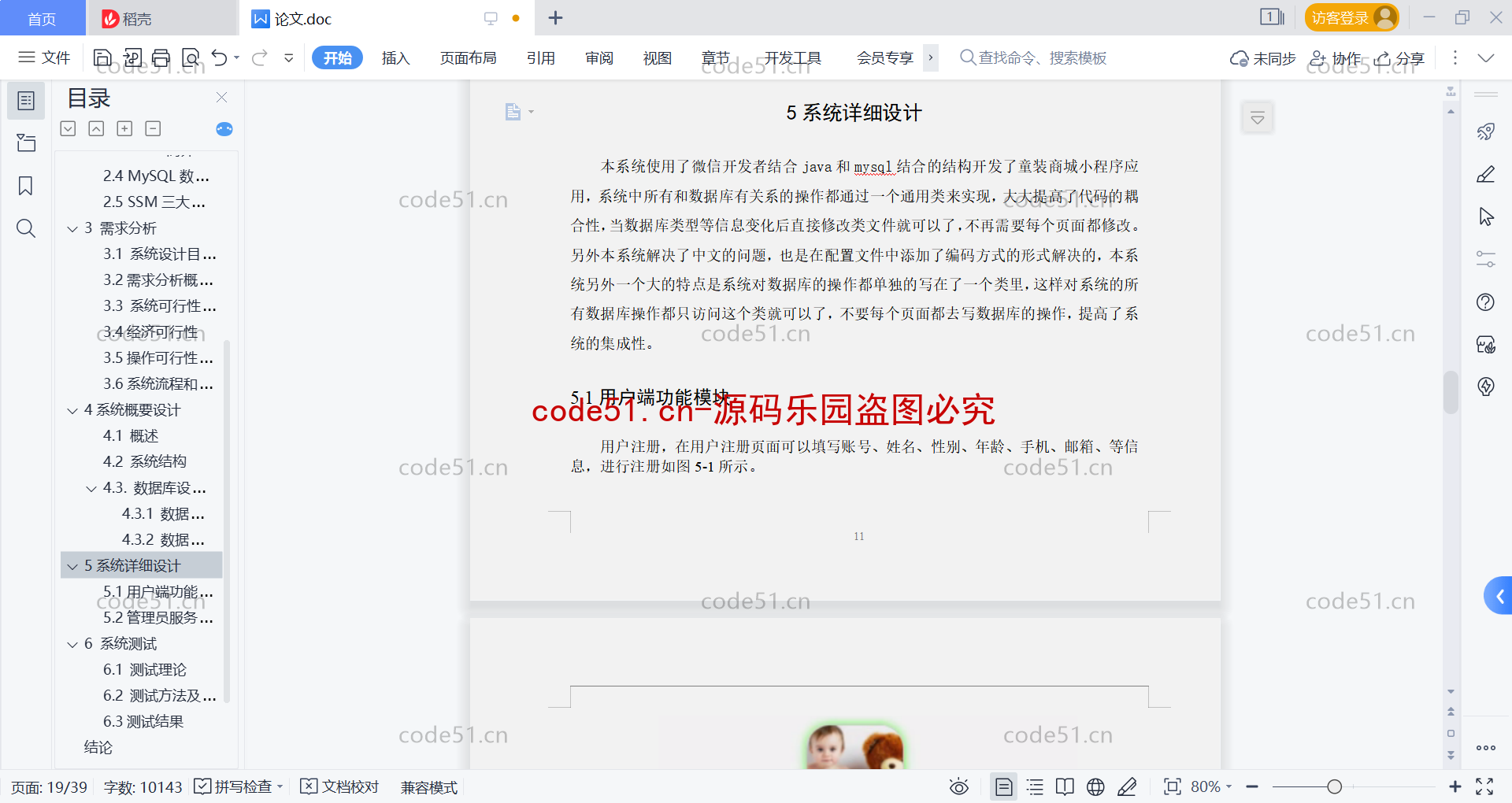Click the blue smart TOC icon
This screenshot has height=803, width=1512.
pyautogui.click(x=224, y=129)
